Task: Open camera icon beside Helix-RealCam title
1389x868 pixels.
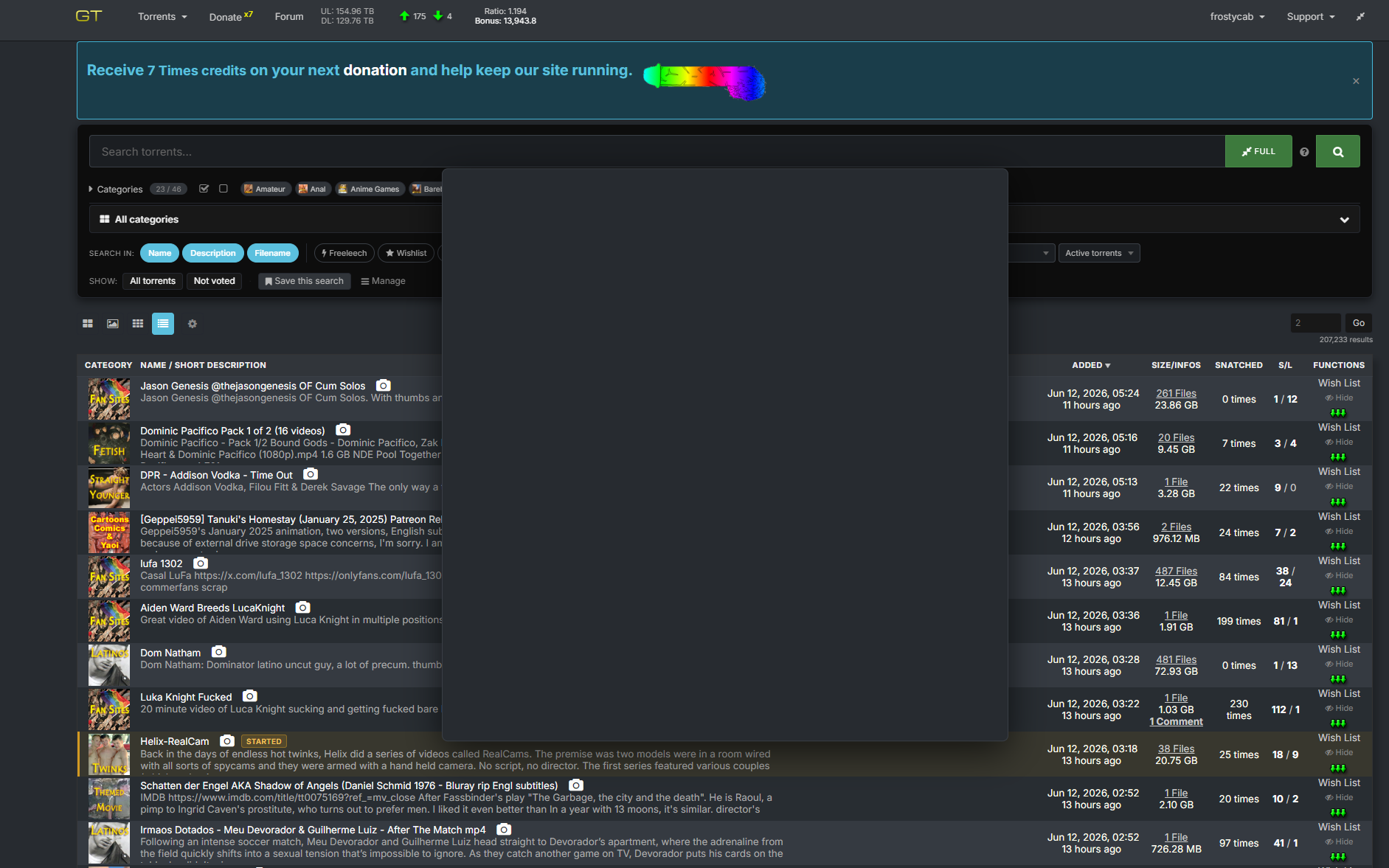Action: (x=227, y=740)
